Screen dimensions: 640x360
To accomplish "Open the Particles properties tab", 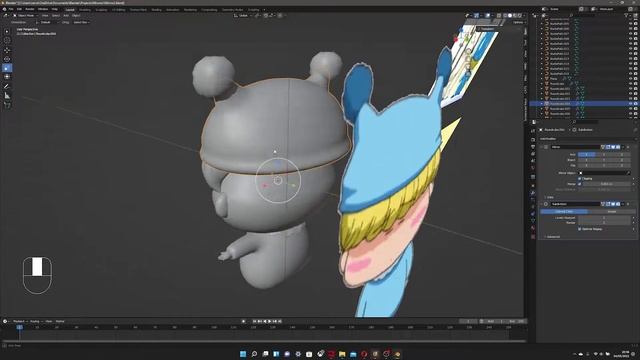I will tap(533, 200).
